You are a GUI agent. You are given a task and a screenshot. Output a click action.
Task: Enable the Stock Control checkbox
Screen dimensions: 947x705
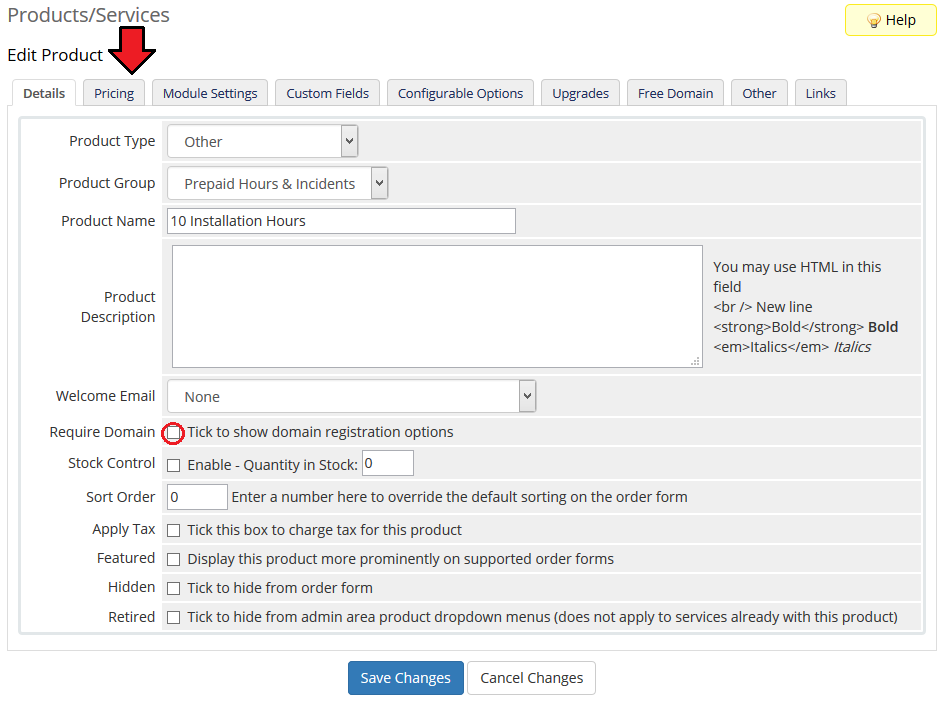(x=173, y=465)
